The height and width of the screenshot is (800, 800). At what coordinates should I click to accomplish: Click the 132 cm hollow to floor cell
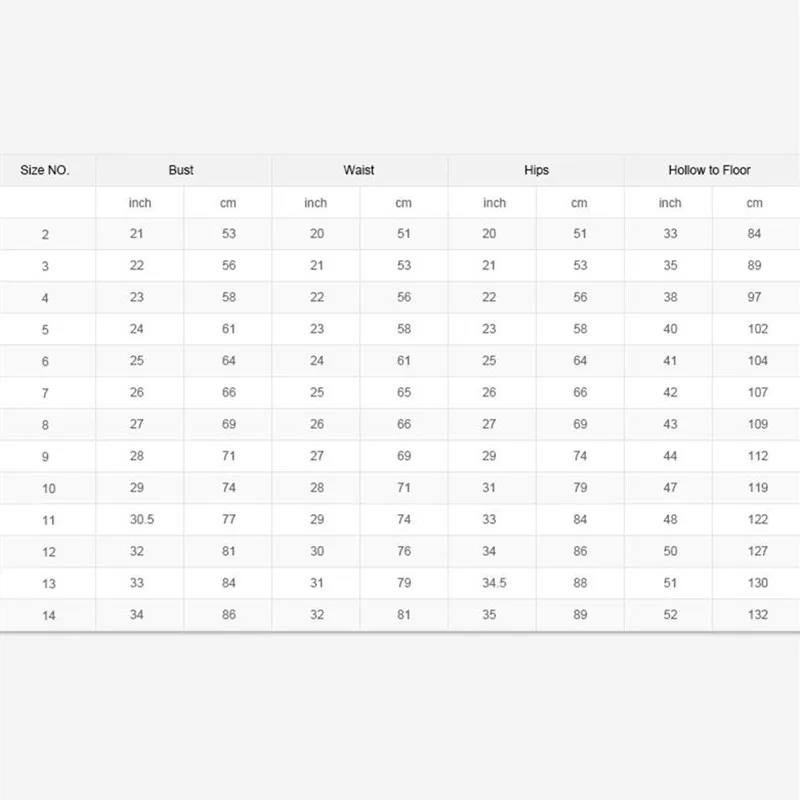coord(757,615)
